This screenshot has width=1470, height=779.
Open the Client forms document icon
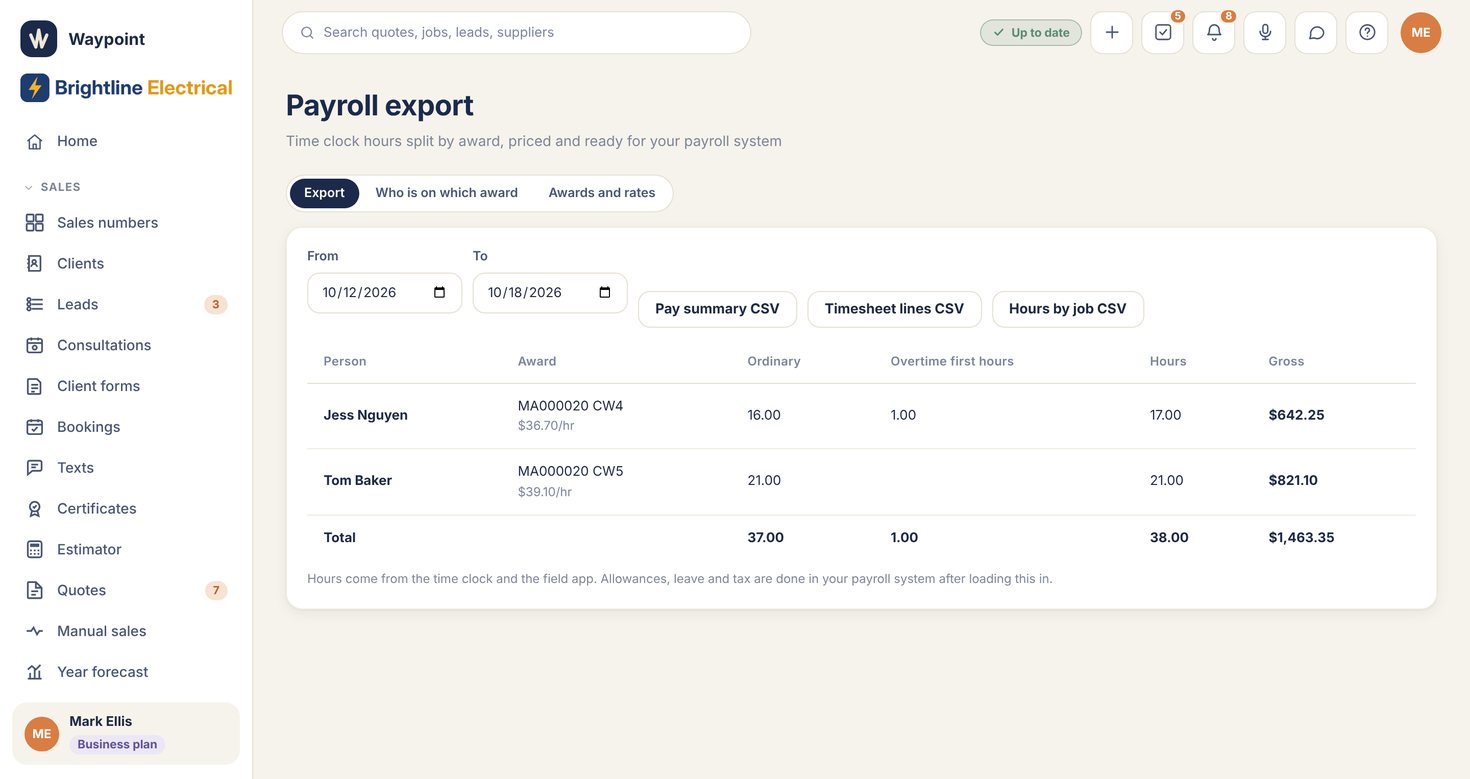(35, 386)
